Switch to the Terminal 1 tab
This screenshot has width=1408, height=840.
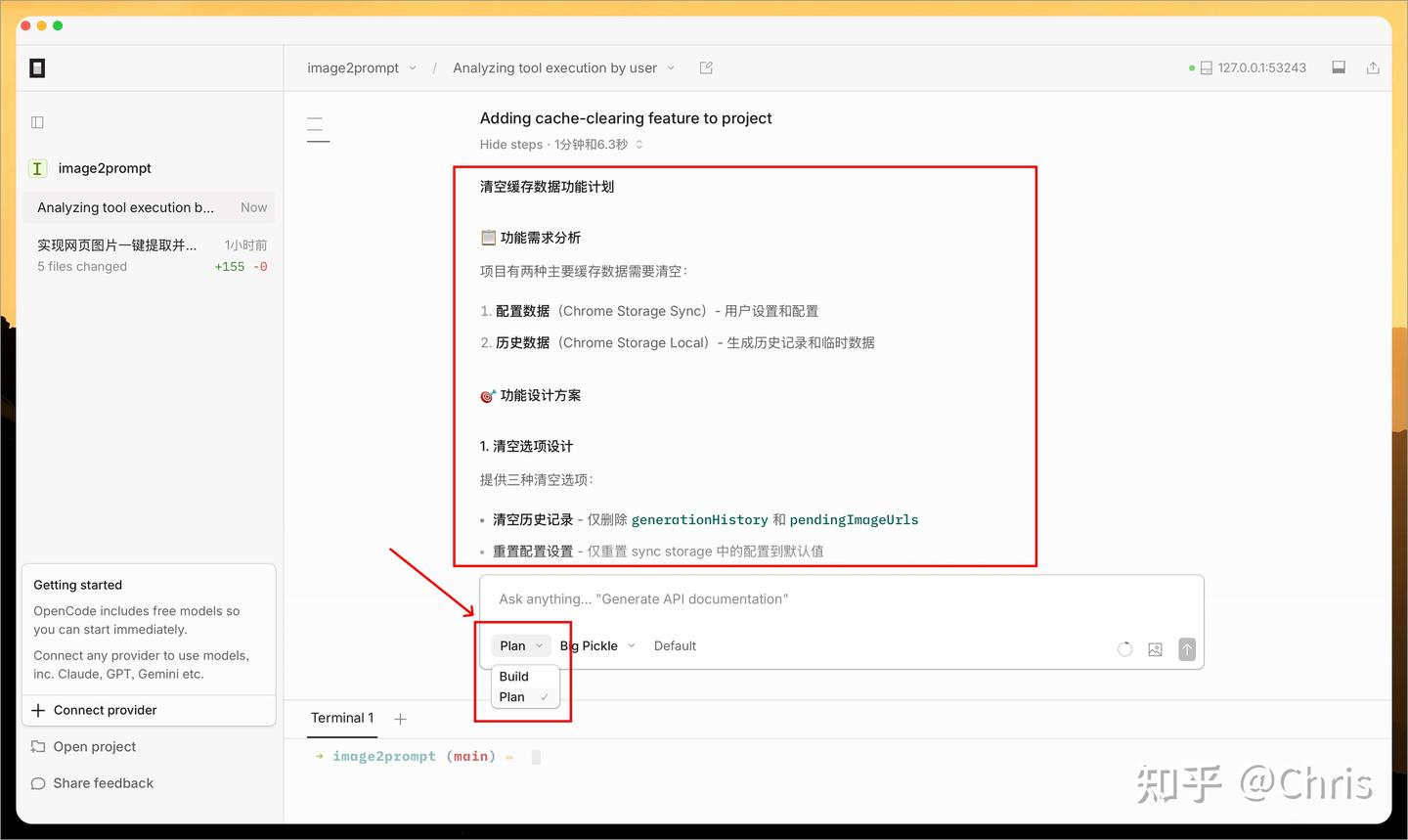click(x=342, y=718)
